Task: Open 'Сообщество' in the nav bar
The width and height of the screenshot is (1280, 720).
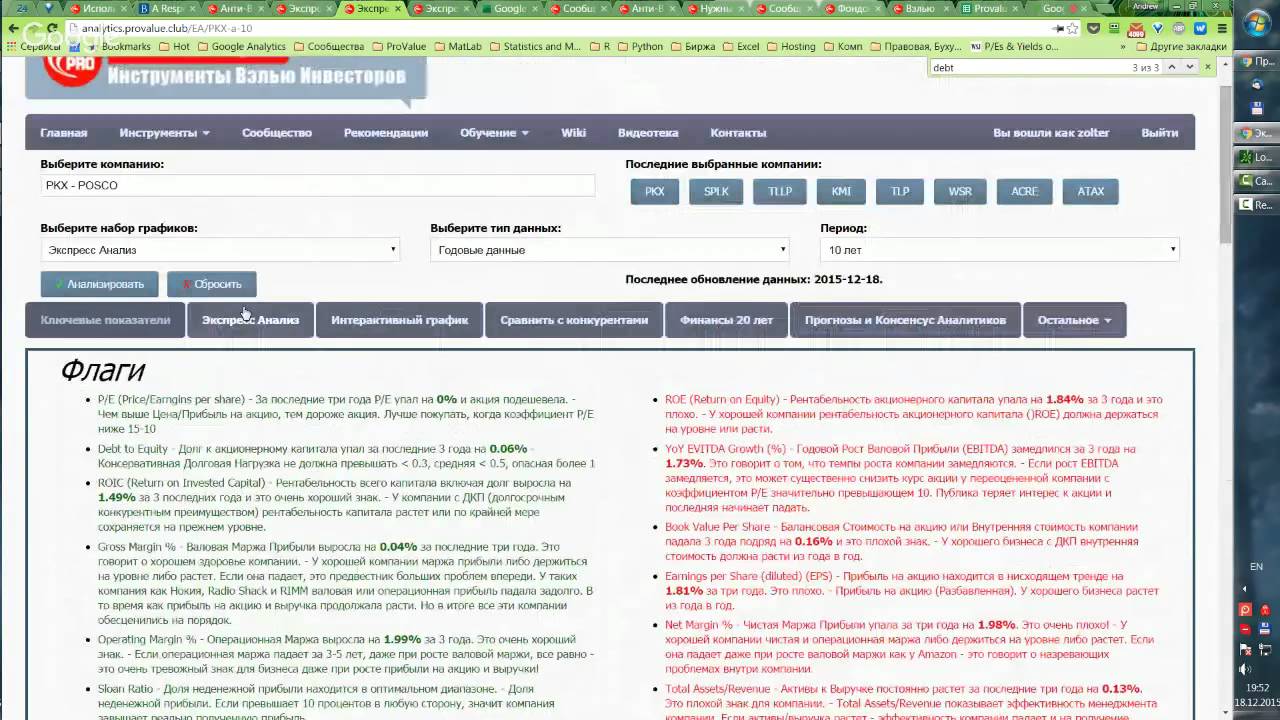Action: (x=277, y=133)
